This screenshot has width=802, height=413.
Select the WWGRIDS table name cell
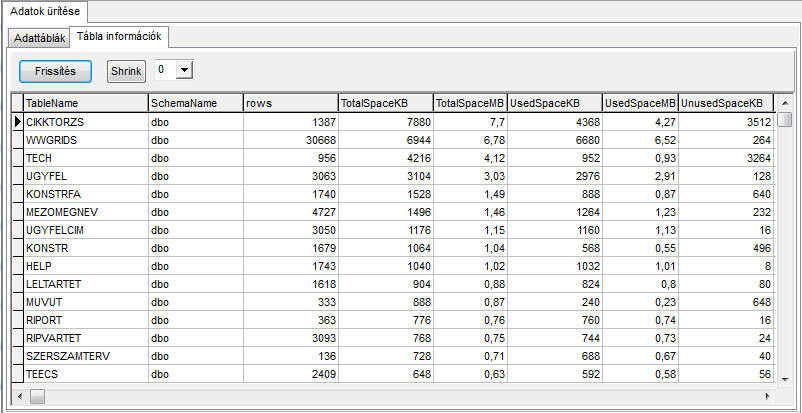(x=86, y=140)
